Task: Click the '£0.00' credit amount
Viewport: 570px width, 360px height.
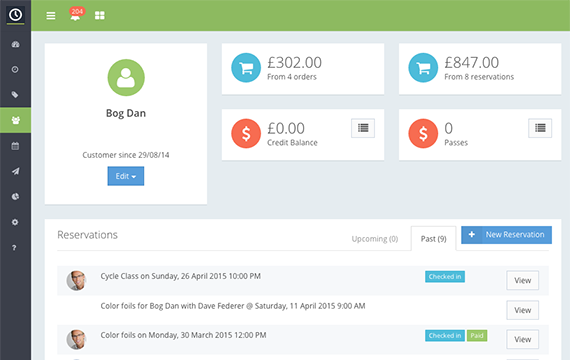Action: pyautogui.click(x=286, y=128)
